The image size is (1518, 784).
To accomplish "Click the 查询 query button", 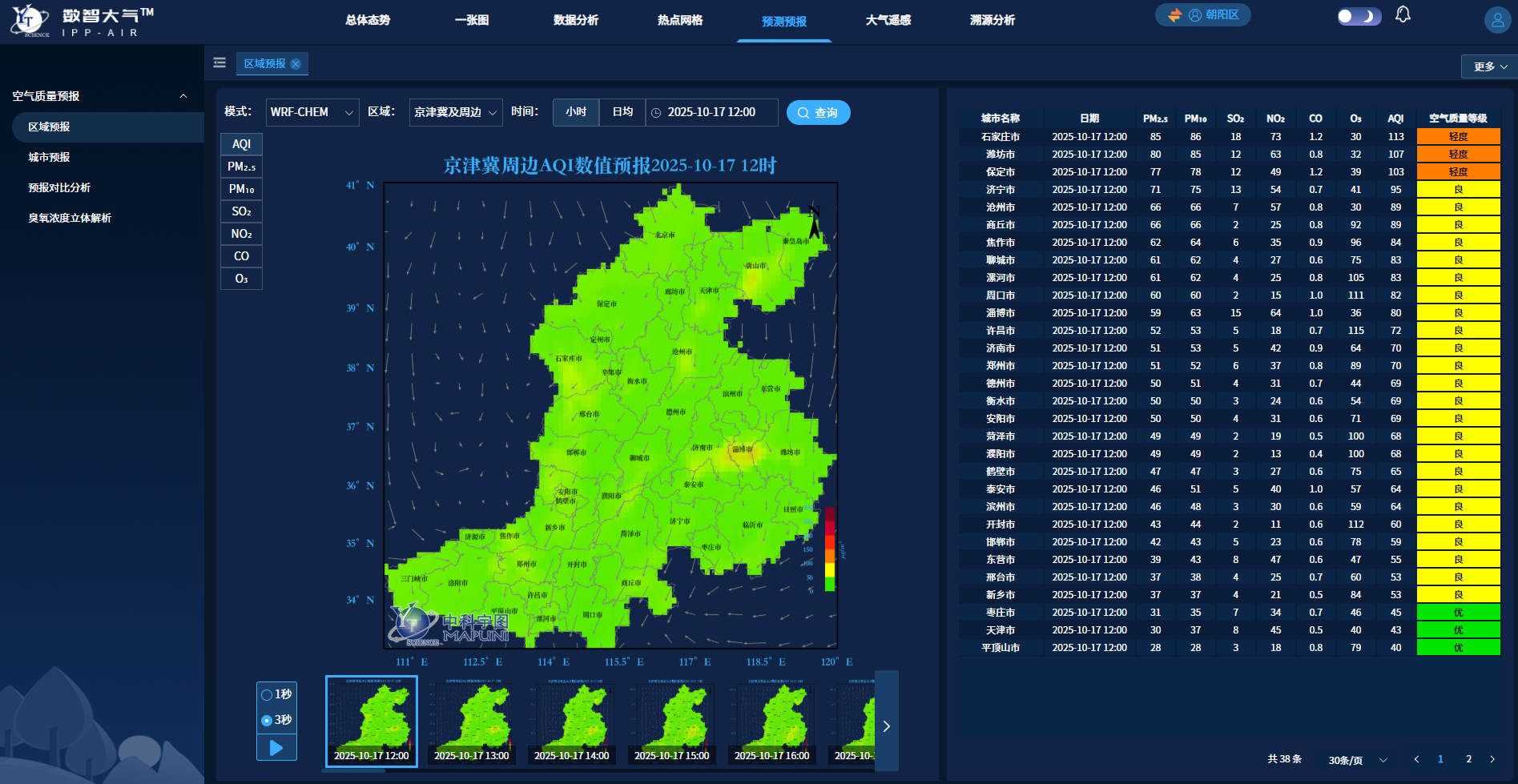I will tap(818, 112).
